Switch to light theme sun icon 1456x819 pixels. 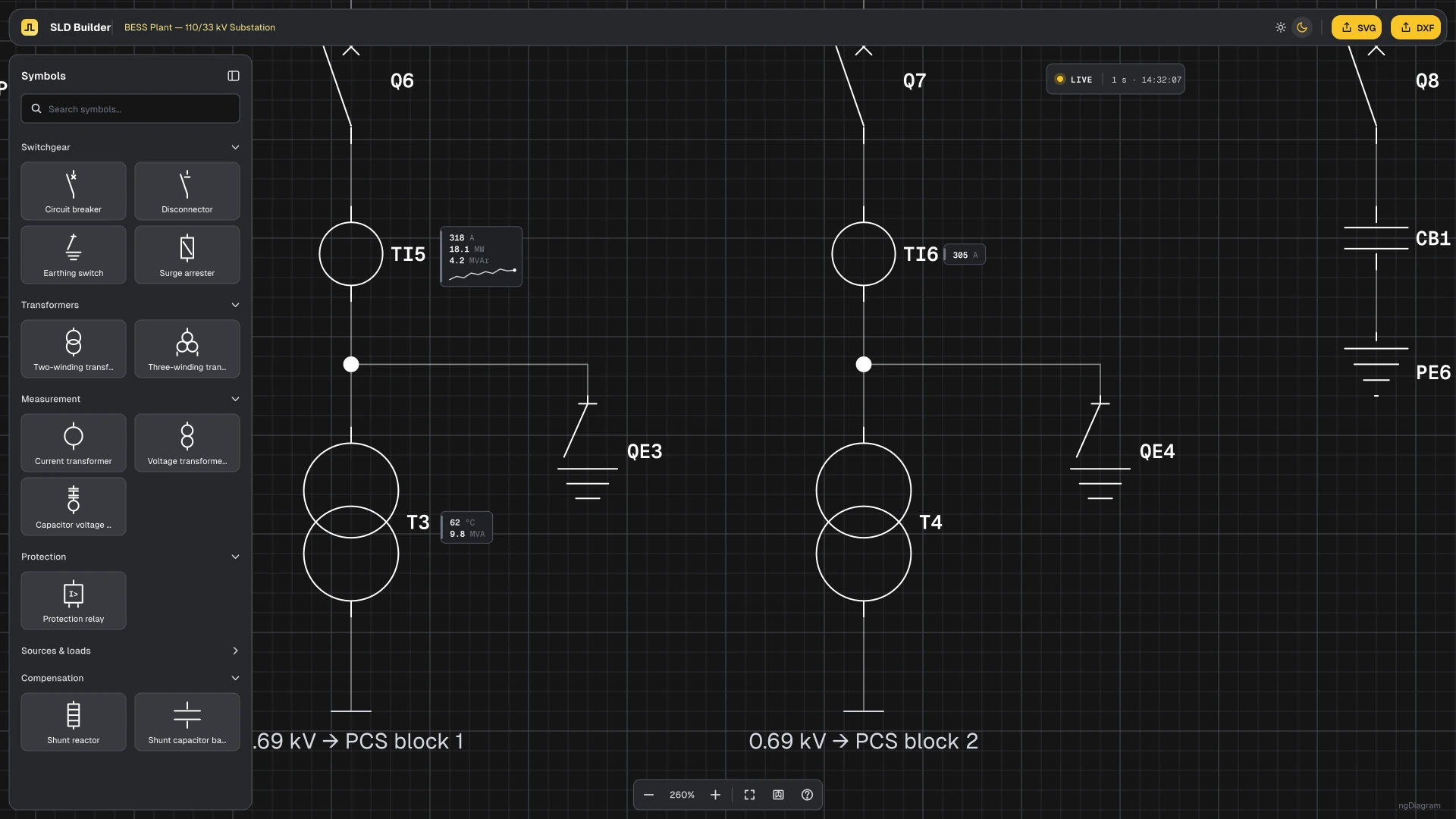(x=1281, y=27)
